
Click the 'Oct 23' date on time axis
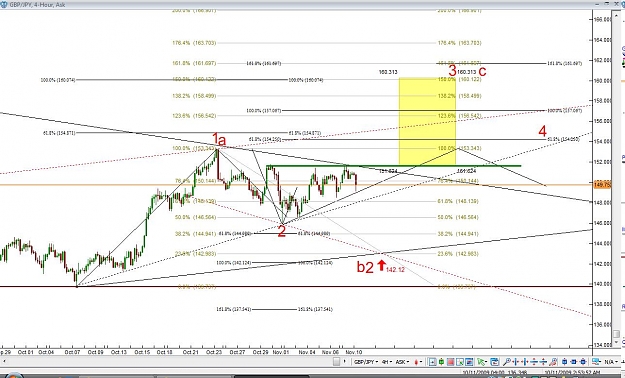(214, 352)
